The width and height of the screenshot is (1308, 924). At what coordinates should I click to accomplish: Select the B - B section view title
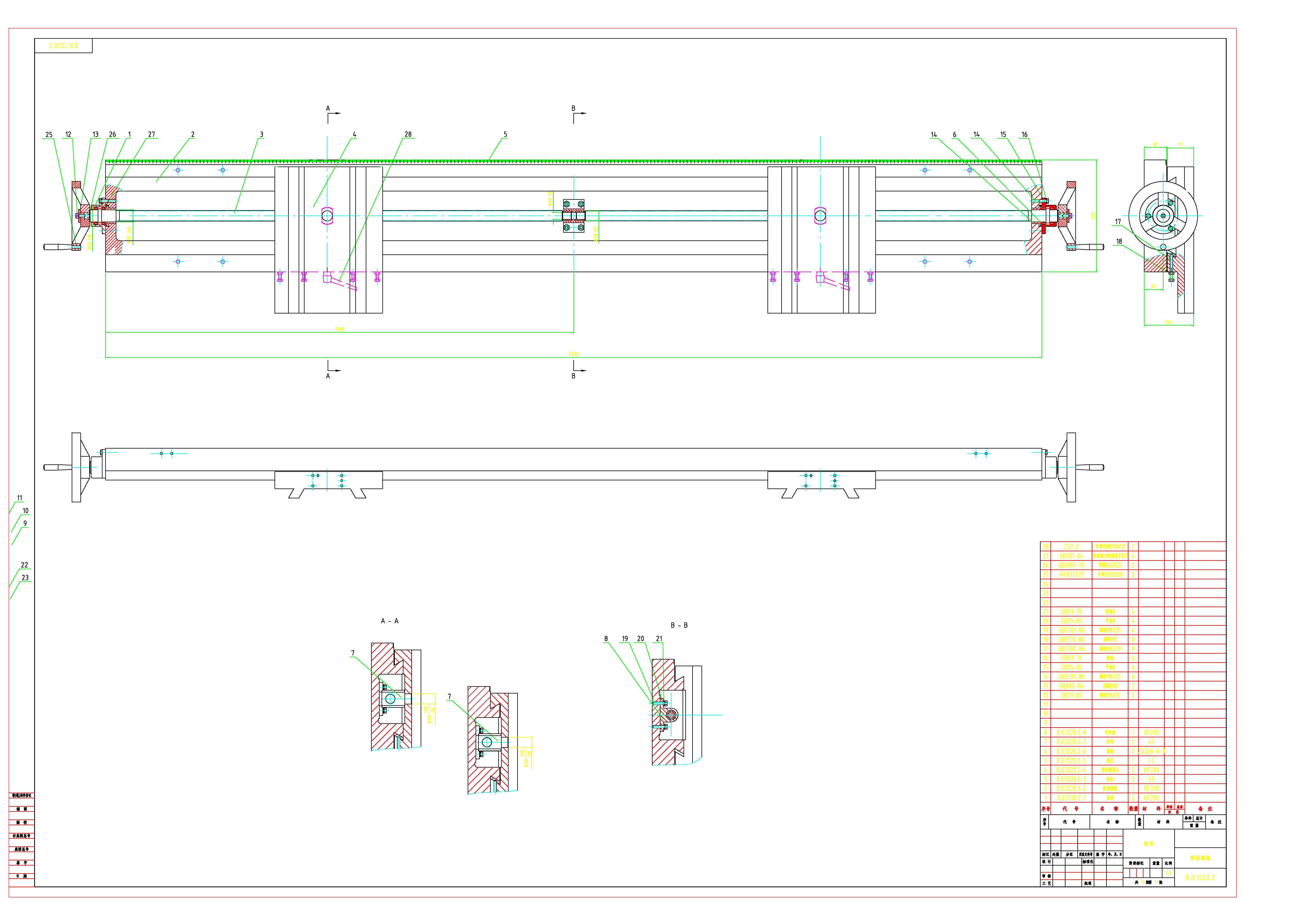point(679,626)
